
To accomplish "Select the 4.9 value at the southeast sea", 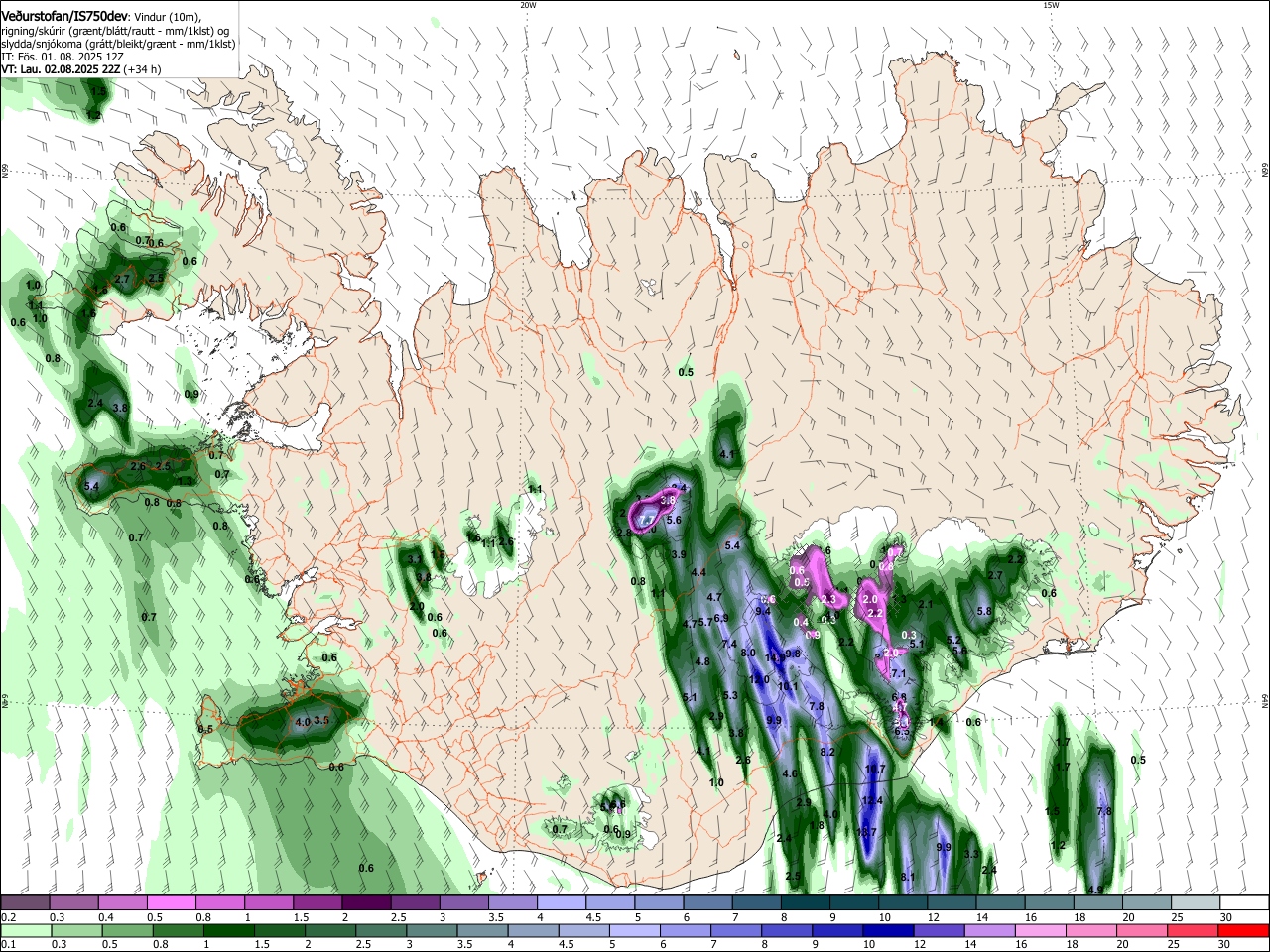I will (x=1095, y=890).
